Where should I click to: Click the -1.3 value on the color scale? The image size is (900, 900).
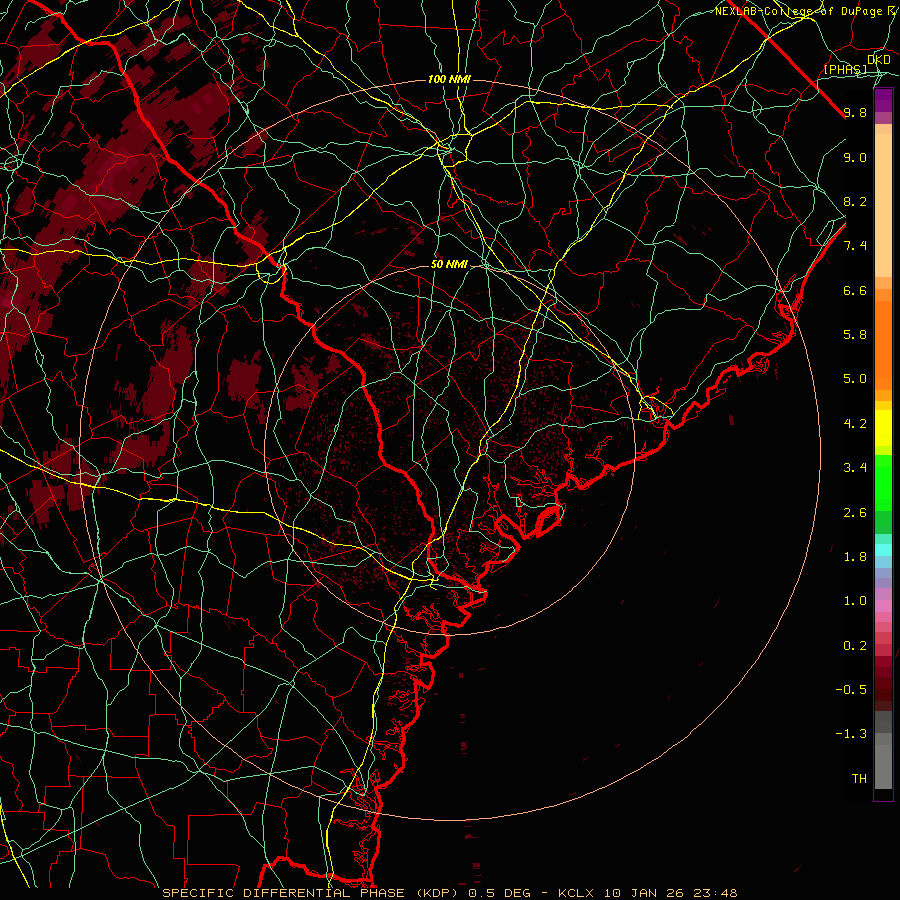tap(851, 734)
